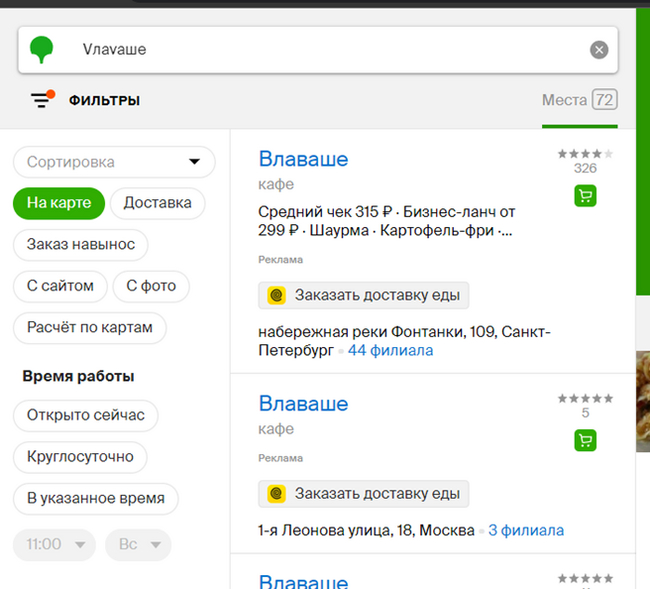
Task: Click the star rating above 5
Action: point(585,399)
